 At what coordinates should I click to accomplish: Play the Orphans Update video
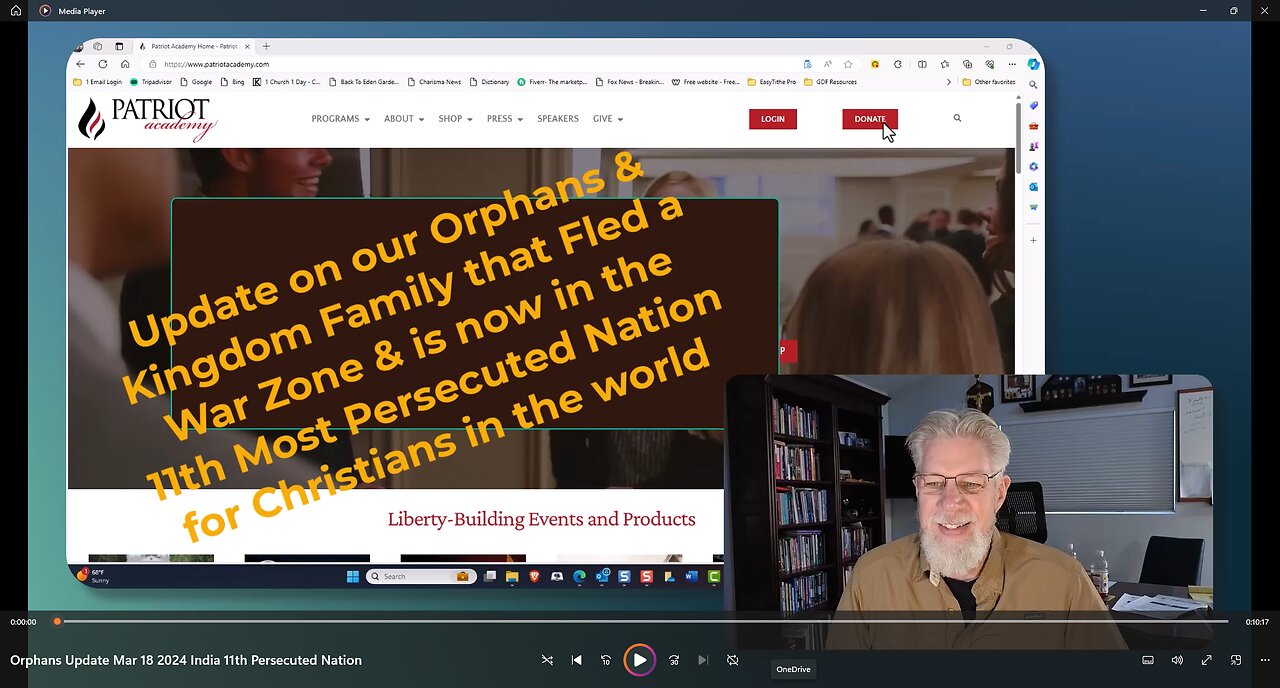[x=639, y=660]
